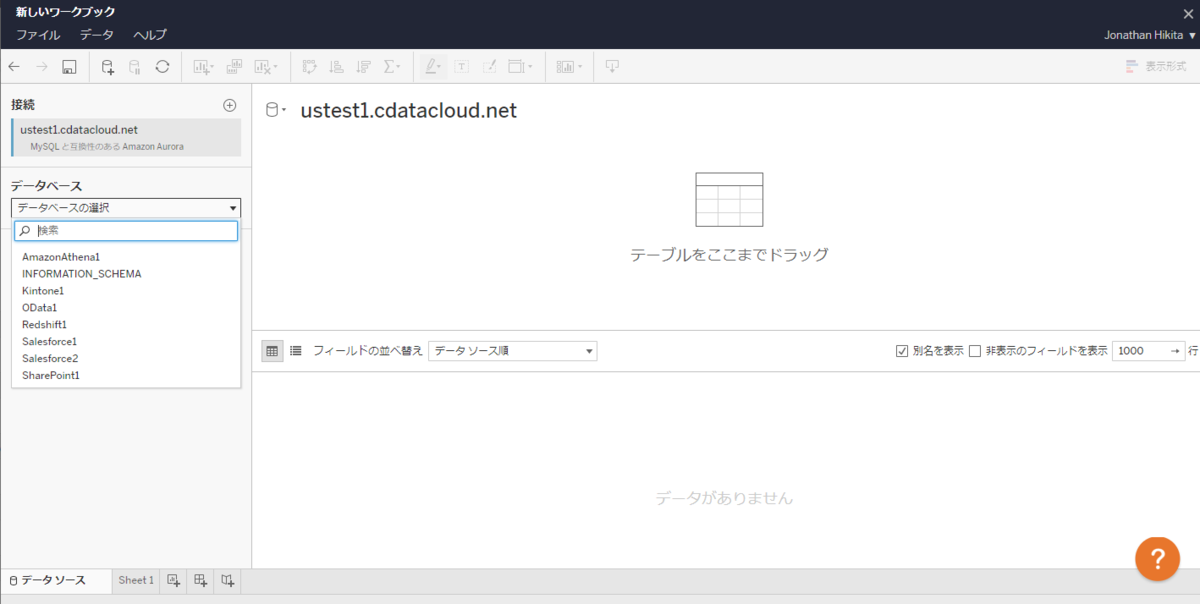Click the orange help button
Image resolution: width=1200 pixels, height=604 pixels.
pyautogui.click(x=1157, y=559)
